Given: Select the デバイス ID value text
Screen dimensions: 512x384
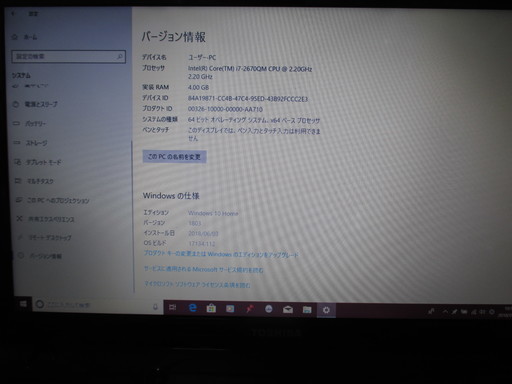Looking at the screenshot, I should coord(248,99).
